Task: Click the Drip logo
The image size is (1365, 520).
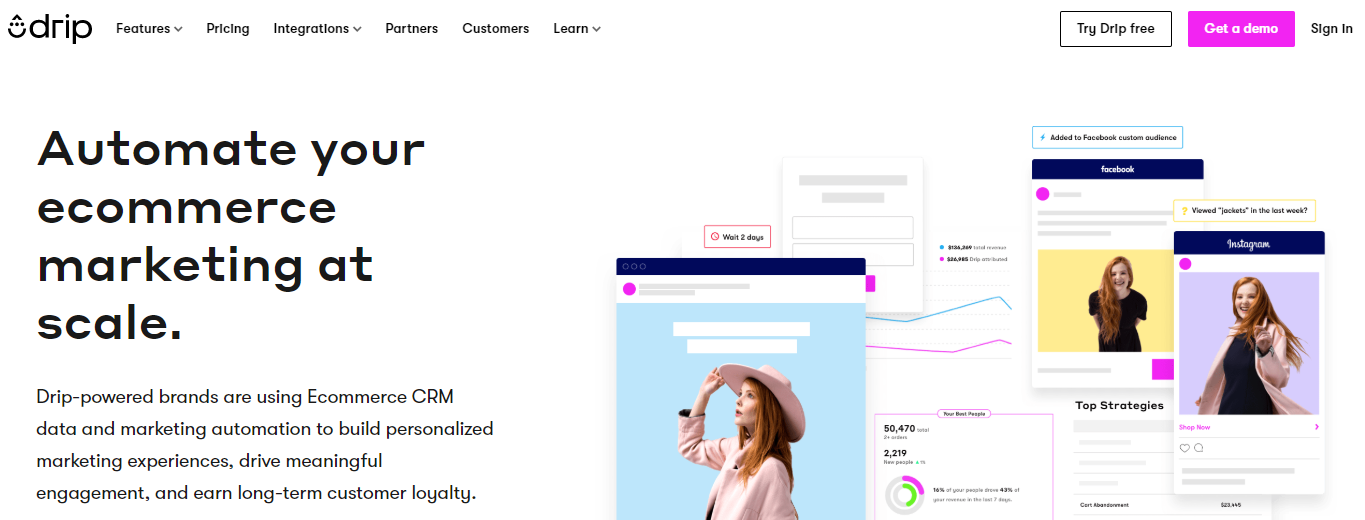Action: coord(50,28)
